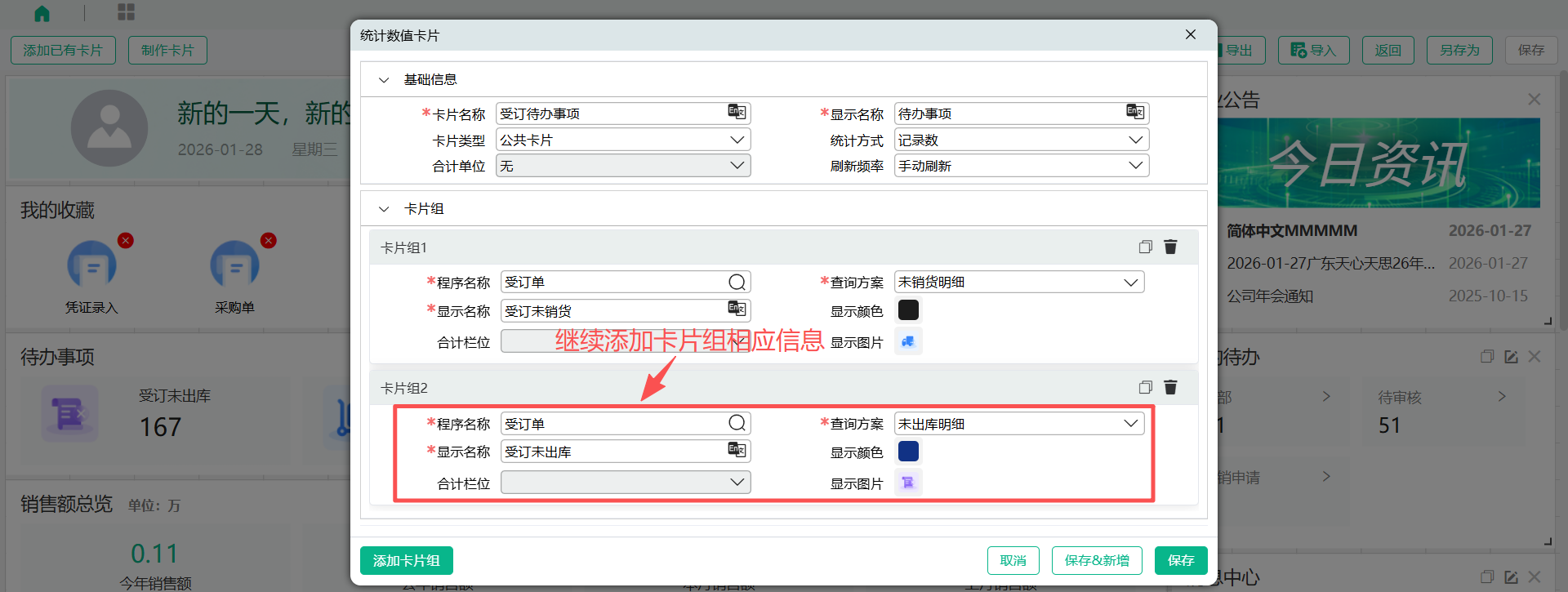Screen dimensions: 1568x592
Task: Copy card group 1 using duplicate icon
Action: pyautogui.click(x=1145, y=247)
